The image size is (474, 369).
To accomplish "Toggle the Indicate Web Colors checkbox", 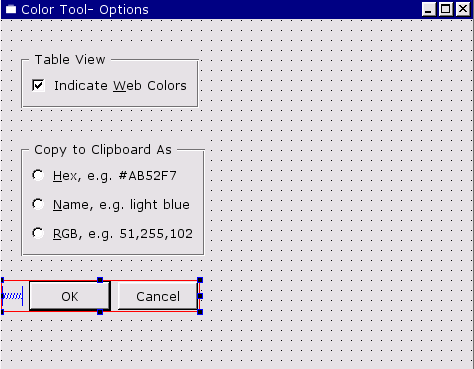I will tap(38, 85).
